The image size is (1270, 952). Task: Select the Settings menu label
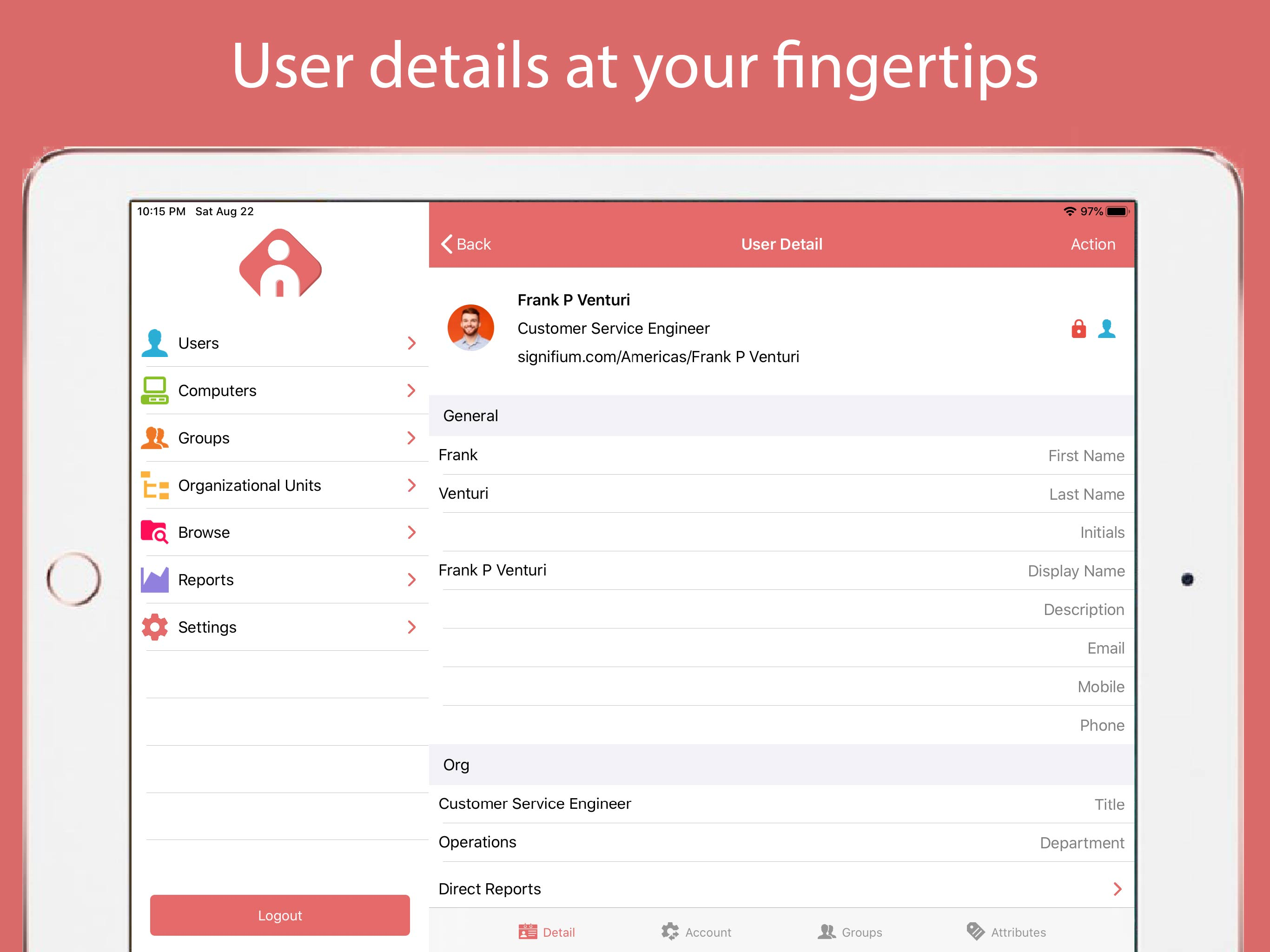pos(207,627)
